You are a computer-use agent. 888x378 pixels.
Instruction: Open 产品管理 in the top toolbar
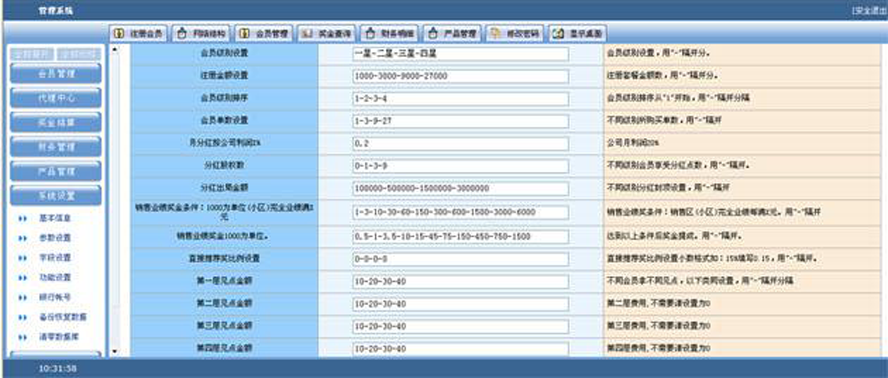click(452, 33)
